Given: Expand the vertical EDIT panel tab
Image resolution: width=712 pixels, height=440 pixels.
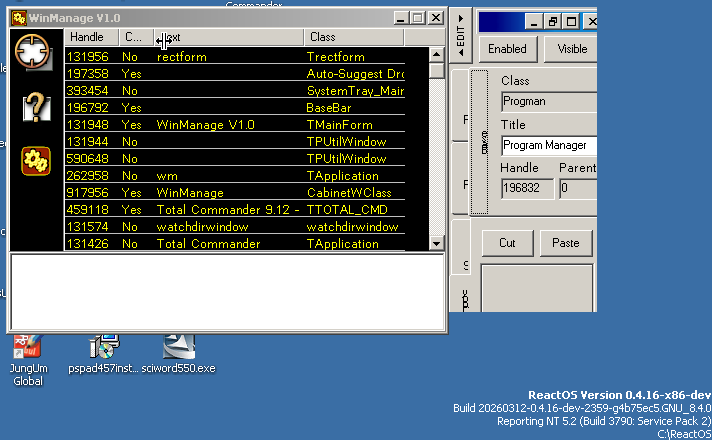Looking at the screenshot, I should pyautogui.click(x=460, y=34).
